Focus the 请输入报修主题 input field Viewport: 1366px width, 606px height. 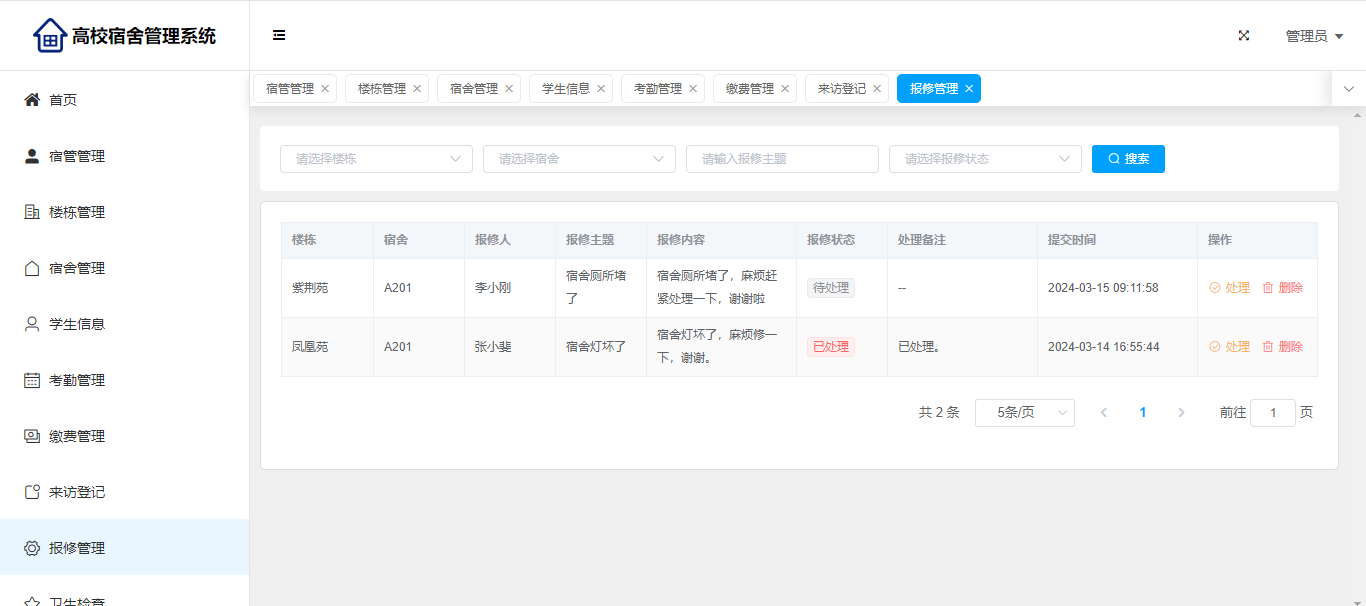[782, 159]
